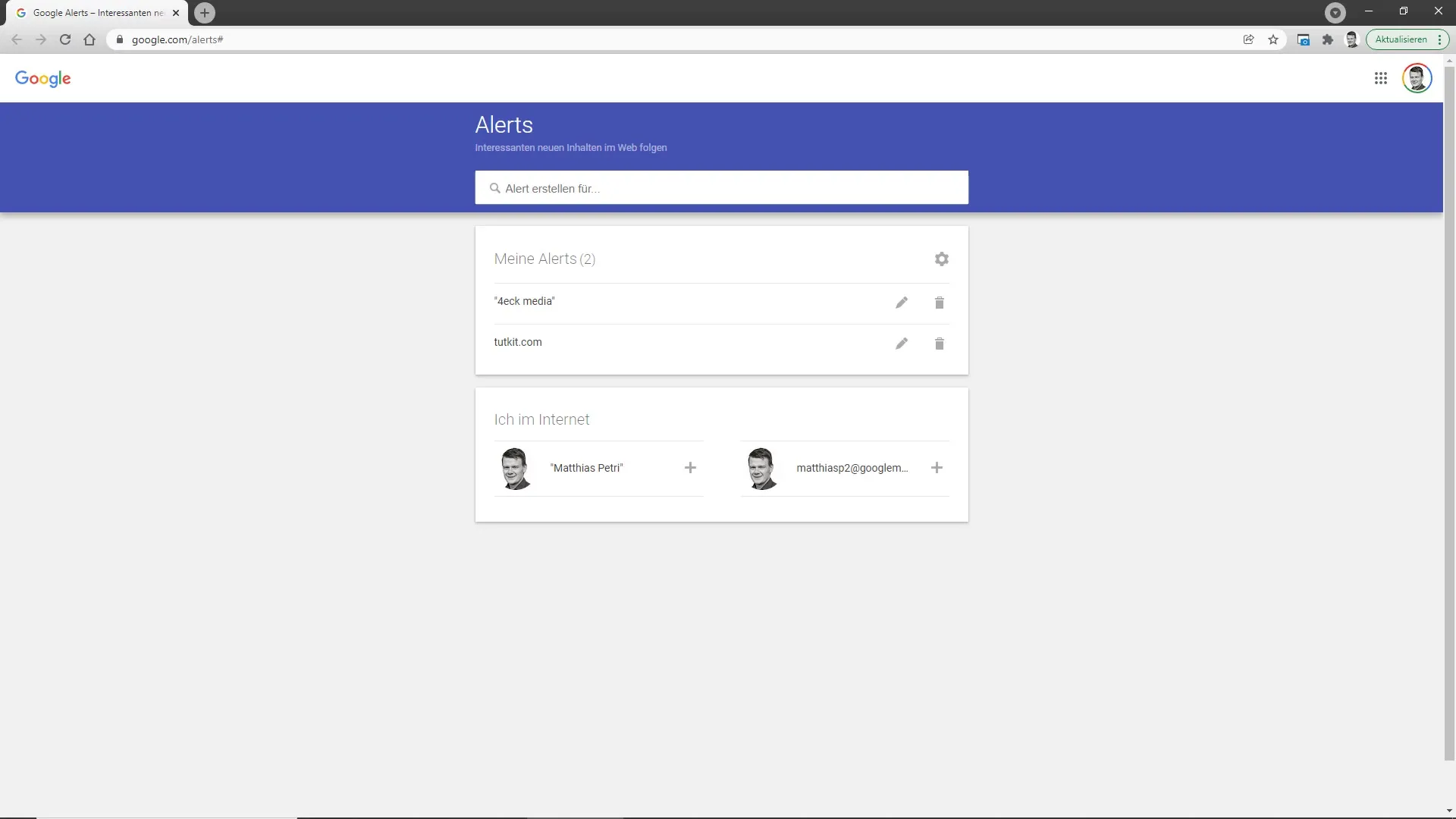Click the matthiasp2 email profile thumbnail
Screen dimensions: 1456x819
761,469
